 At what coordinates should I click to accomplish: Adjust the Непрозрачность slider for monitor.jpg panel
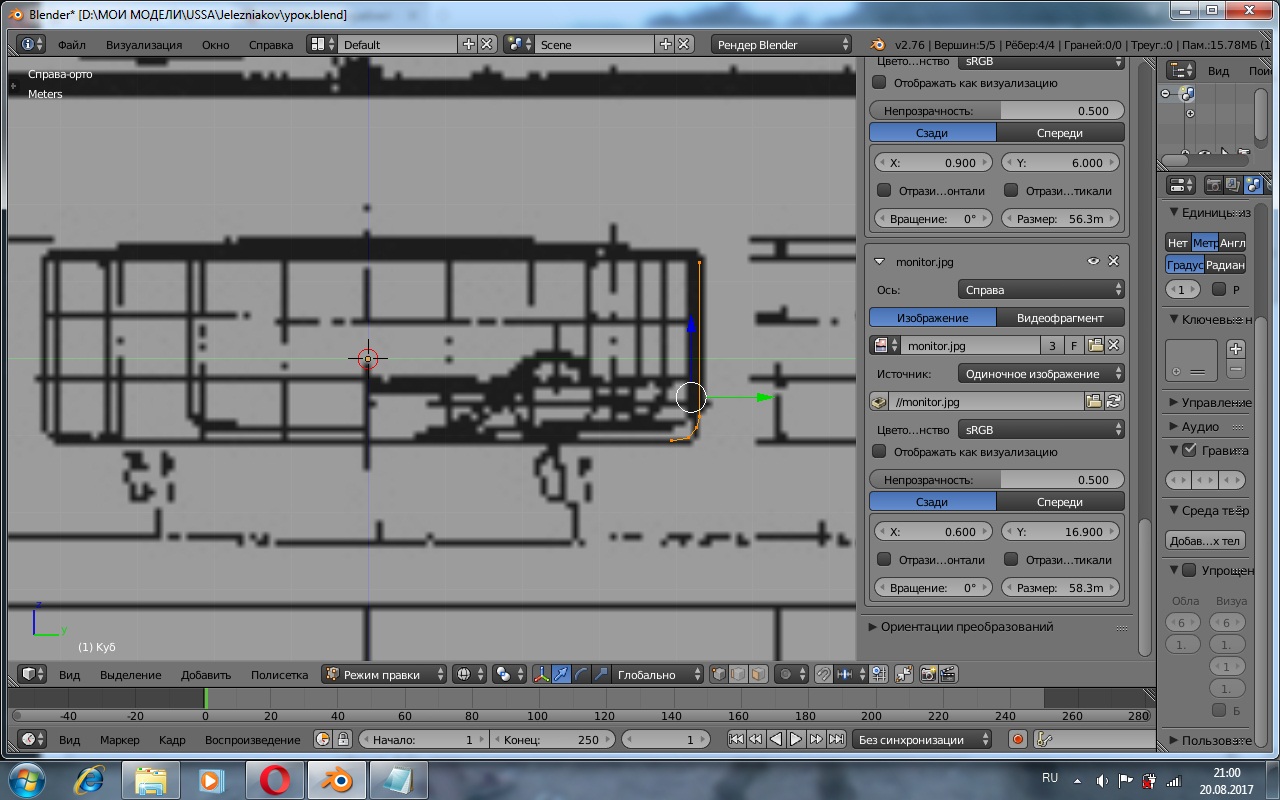[997, 479]
